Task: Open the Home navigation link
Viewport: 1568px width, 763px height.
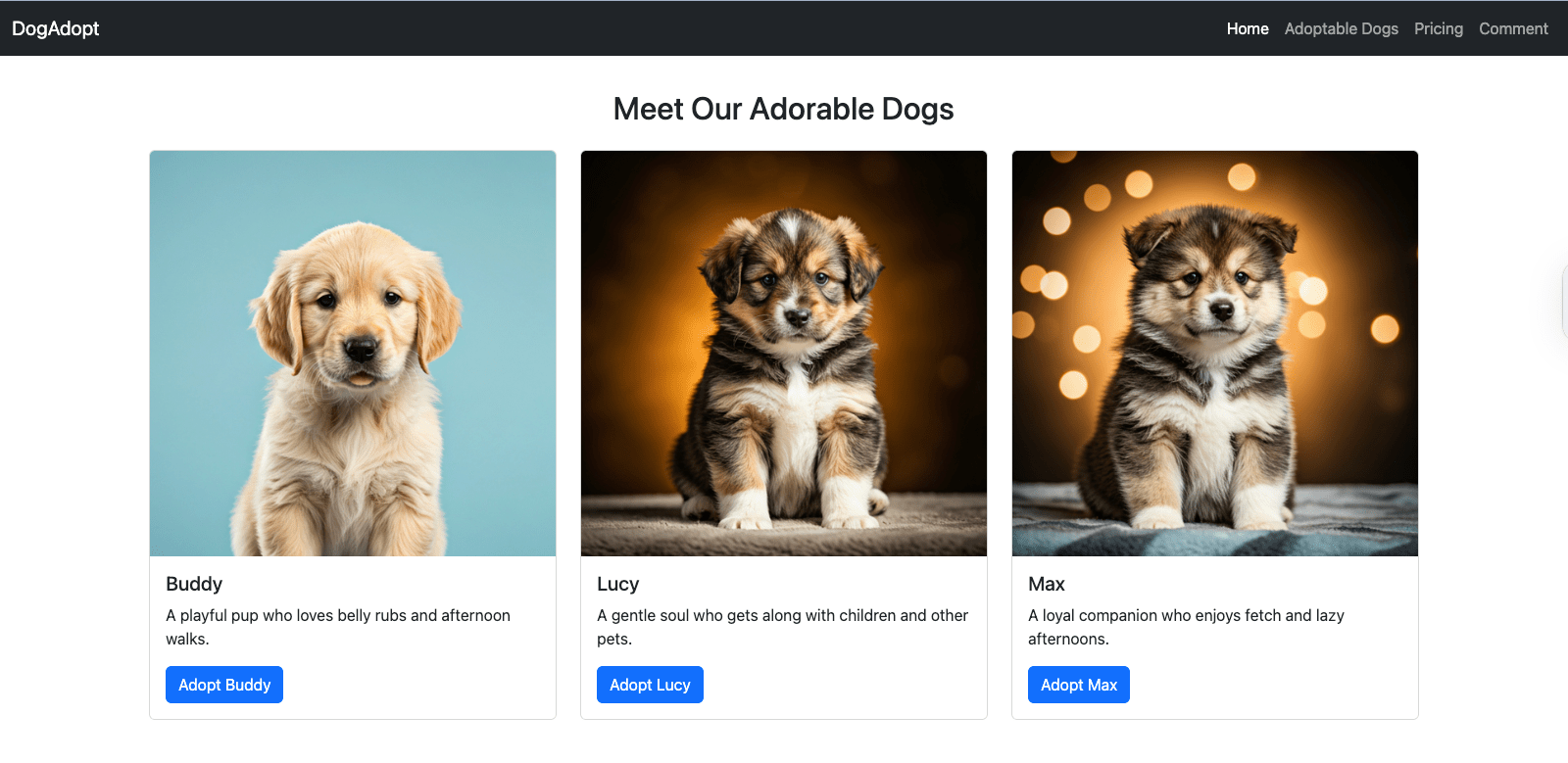Action: 1247,28
